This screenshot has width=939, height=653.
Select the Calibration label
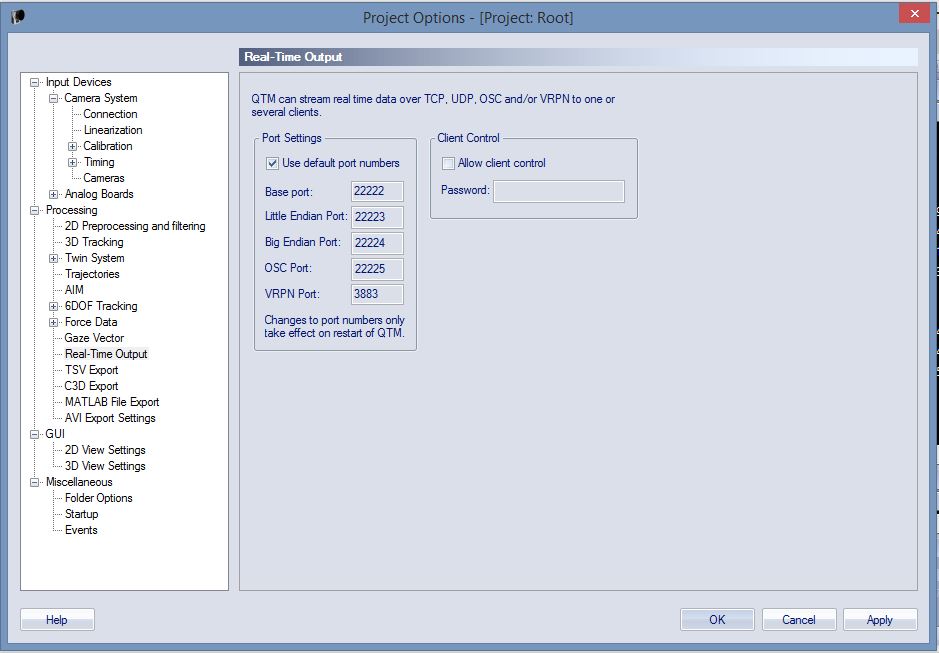pos(108,146)
